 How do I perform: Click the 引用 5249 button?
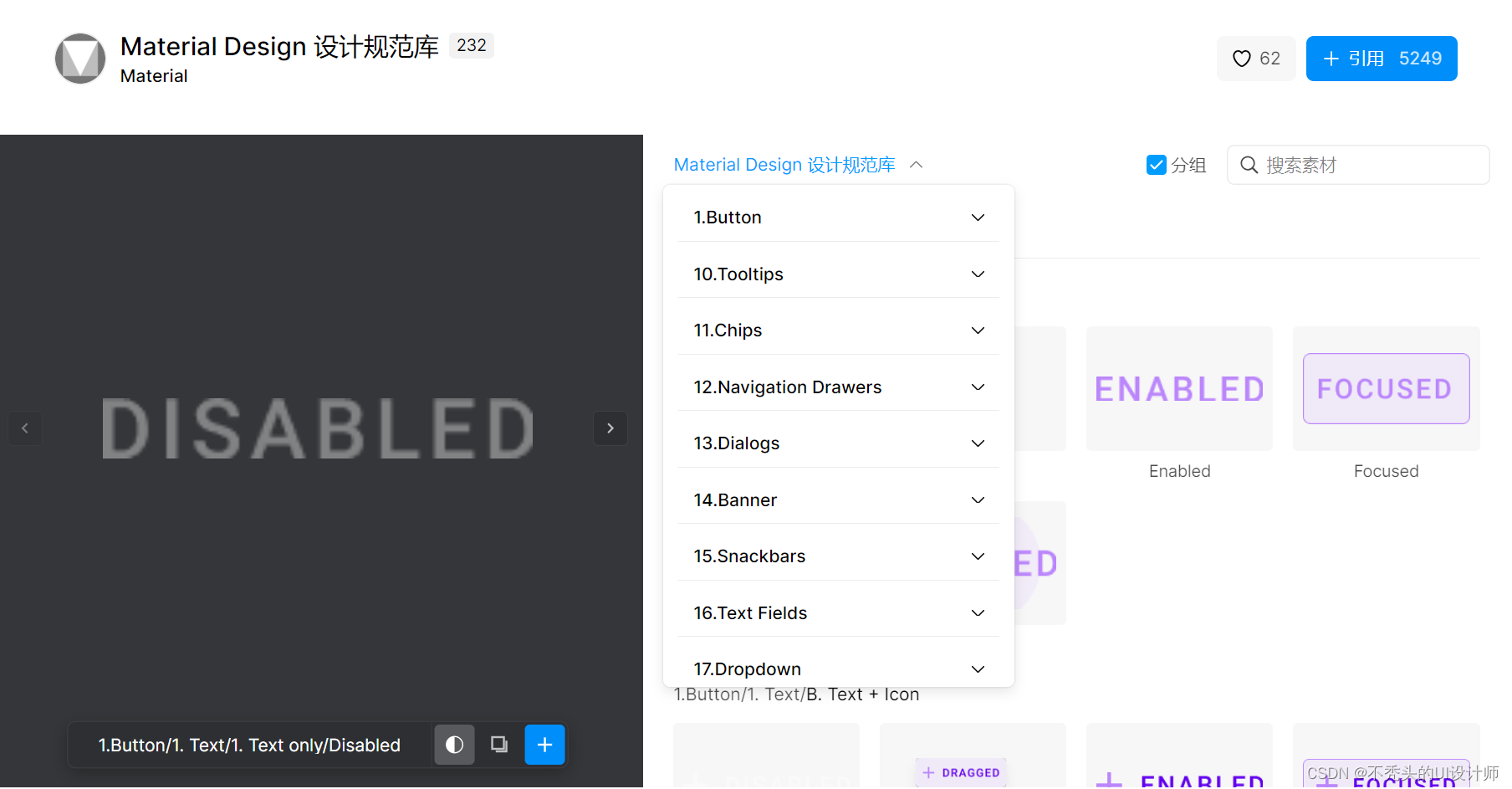click(x=1382, y=59)
